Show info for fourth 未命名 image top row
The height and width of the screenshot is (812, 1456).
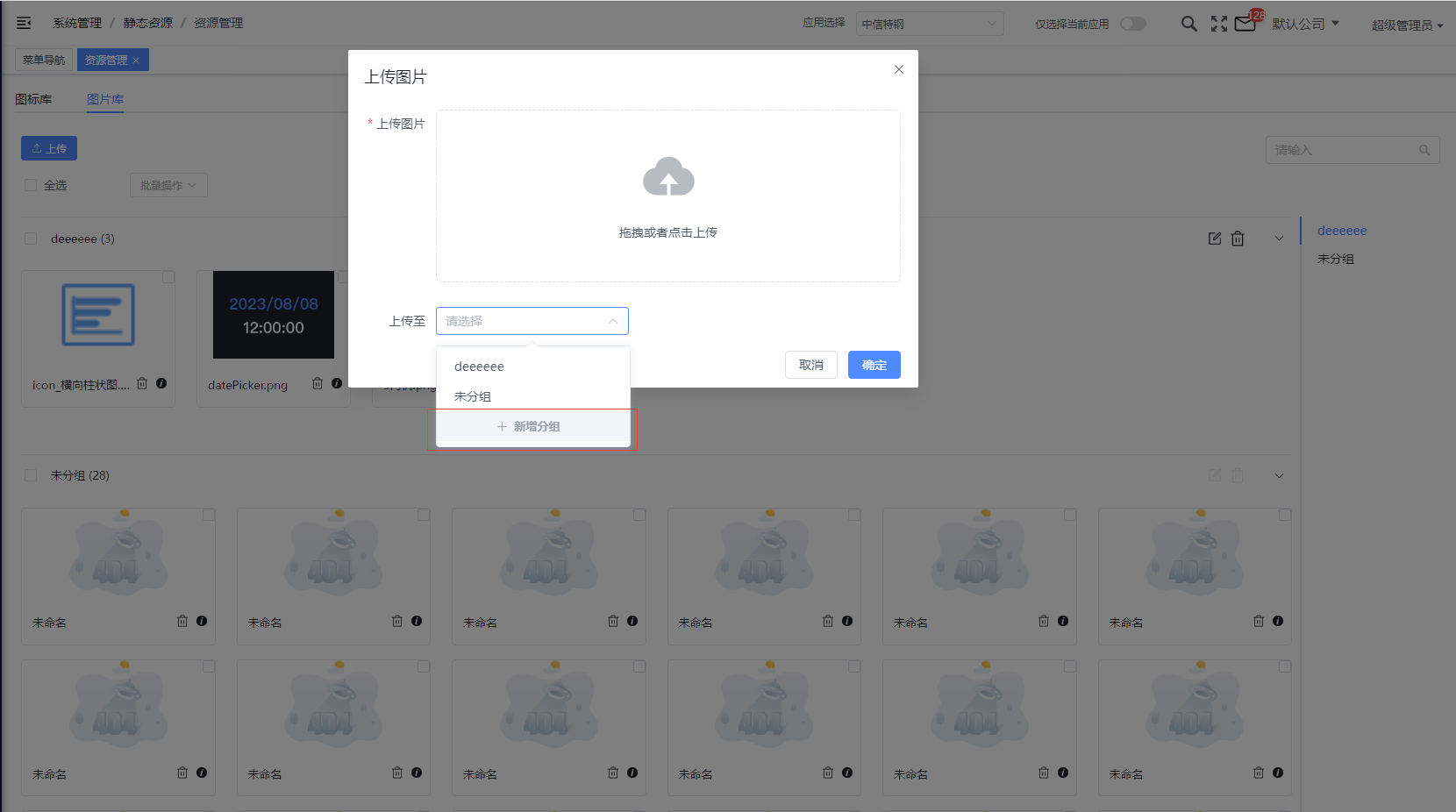point(847,621)
